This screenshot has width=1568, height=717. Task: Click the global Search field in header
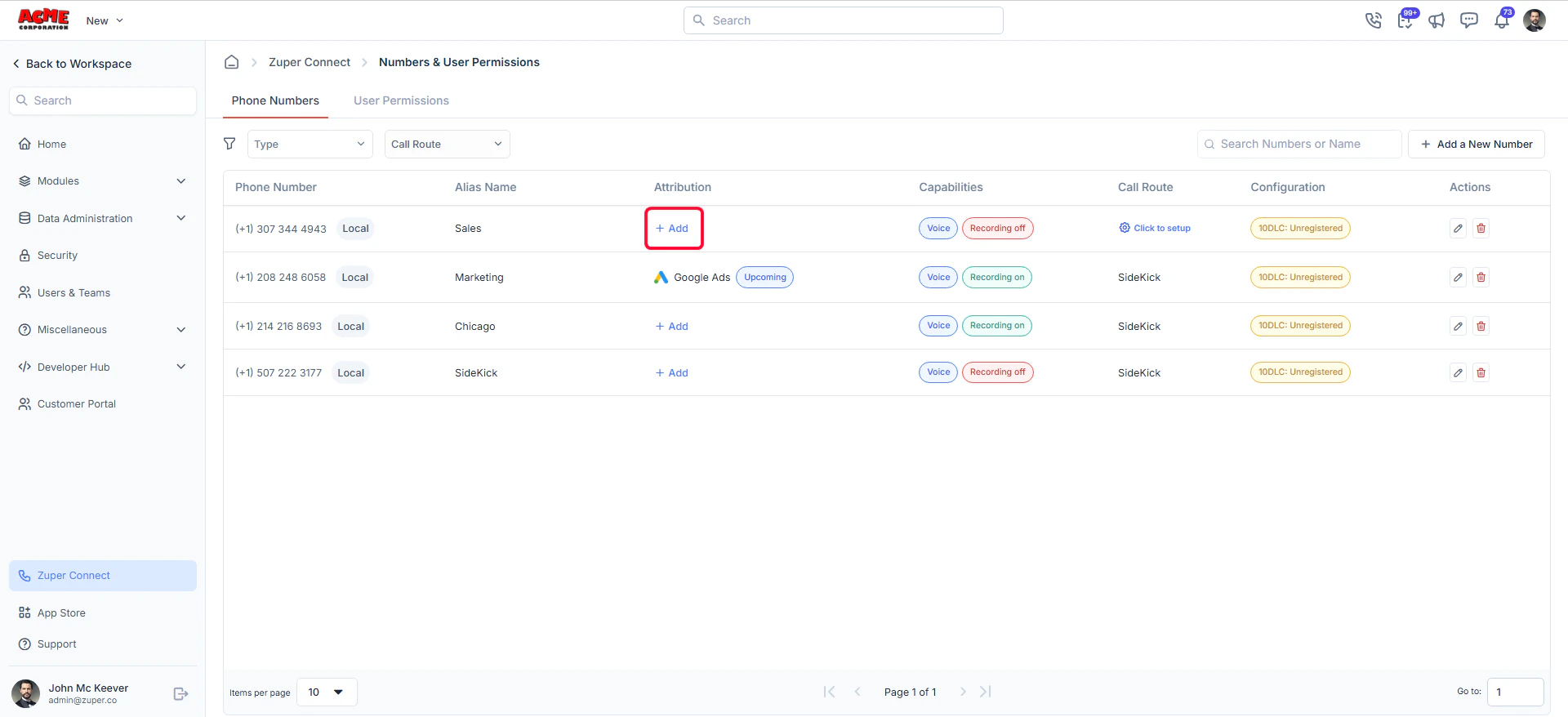(x=844, y=20)
